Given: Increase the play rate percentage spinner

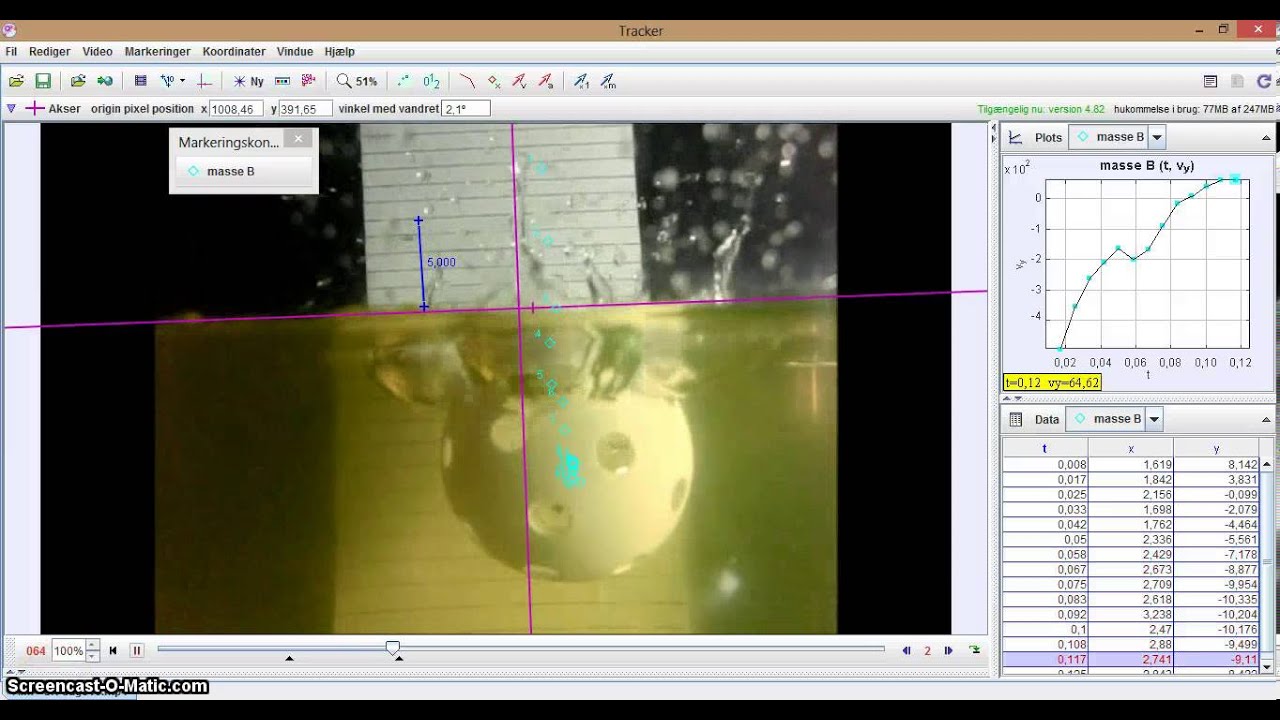Looking at the screenshot, I should 93,646.
